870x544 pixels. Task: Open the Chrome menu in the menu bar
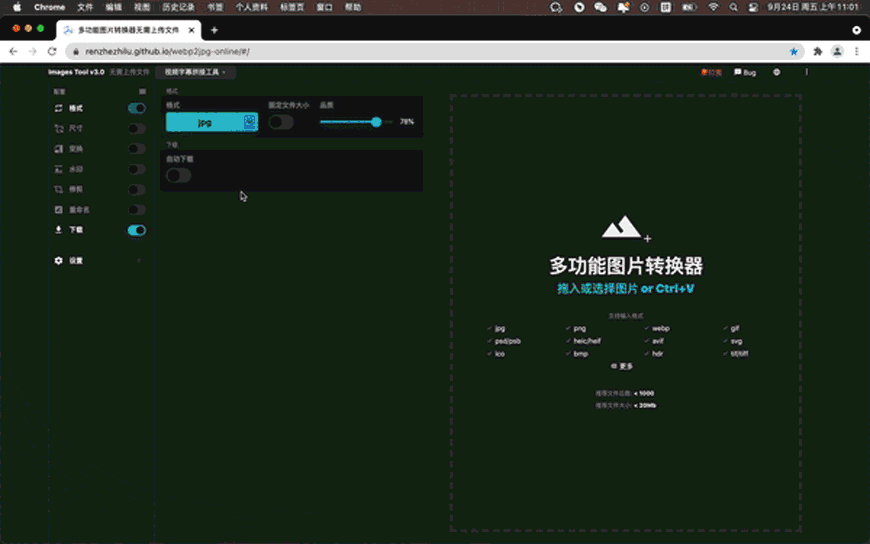49,7
